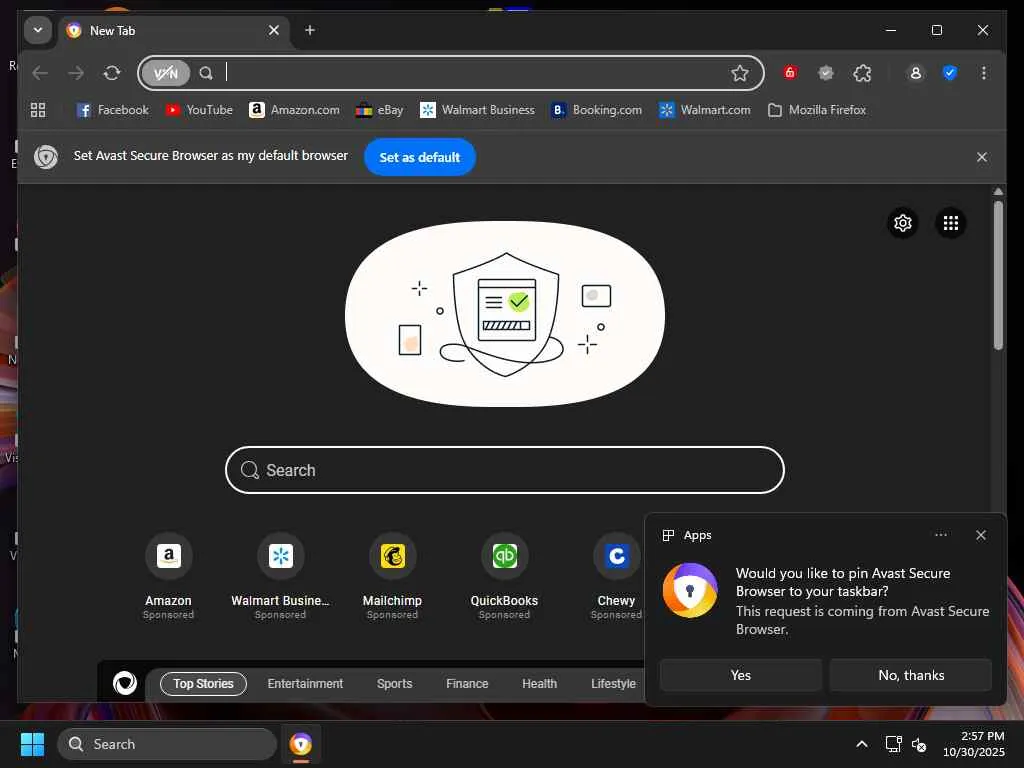Open the muted volume tray icon
1024x768 pixels.
tap(919, 744)
